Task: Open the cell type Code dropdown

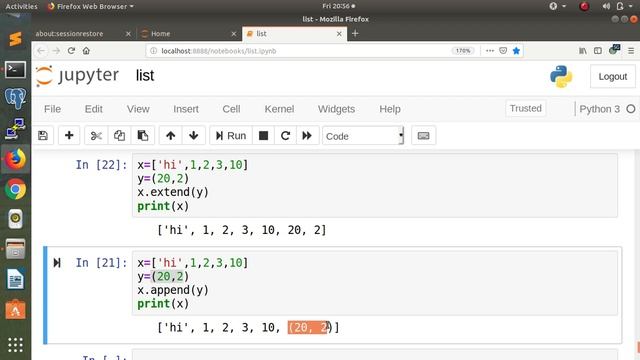Action: (x=363, y=136)
